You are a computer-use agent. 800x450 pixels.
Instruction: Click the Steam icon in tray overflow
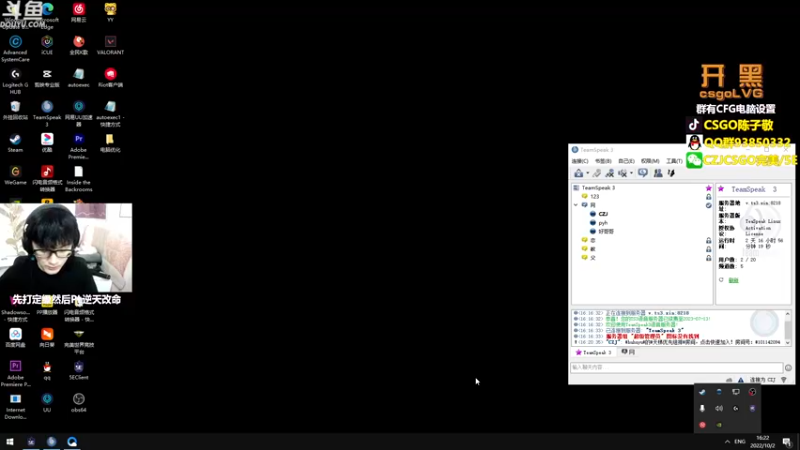(703, 392)
